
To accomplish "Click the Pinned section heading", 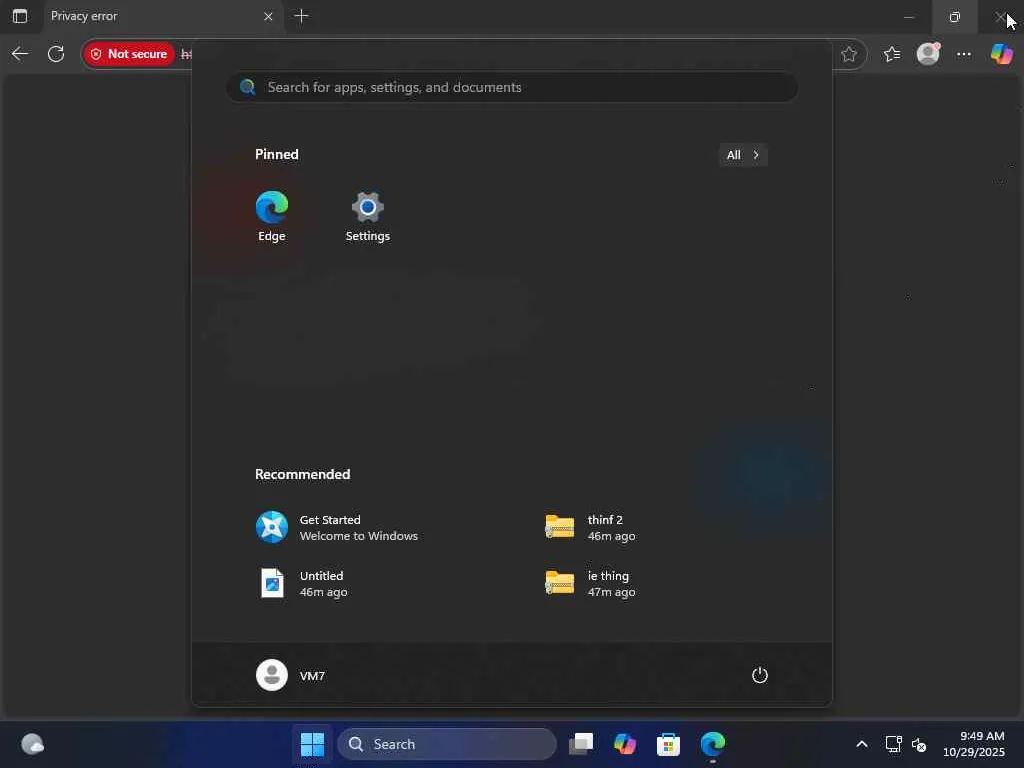I will coord(277,154).
